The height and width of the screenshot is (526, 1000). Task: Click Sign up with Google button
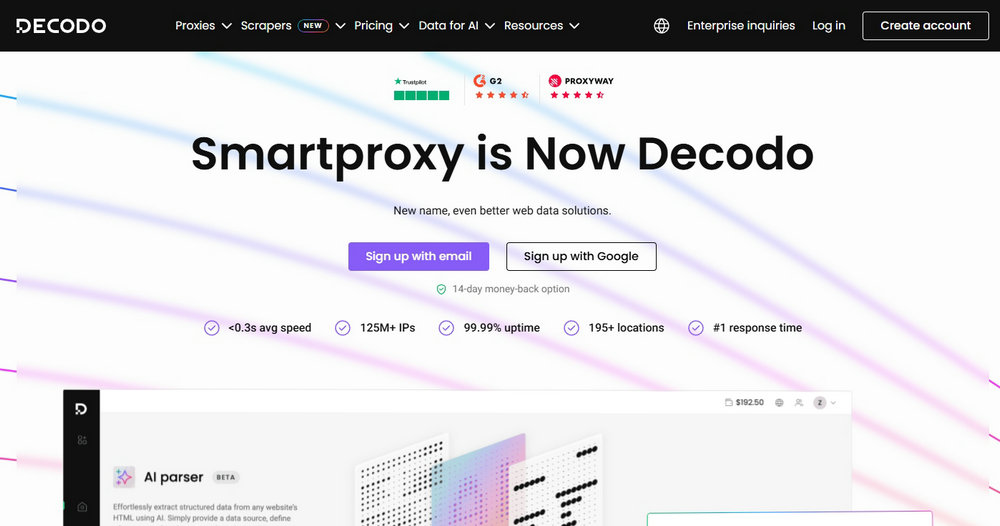point(581,256)
